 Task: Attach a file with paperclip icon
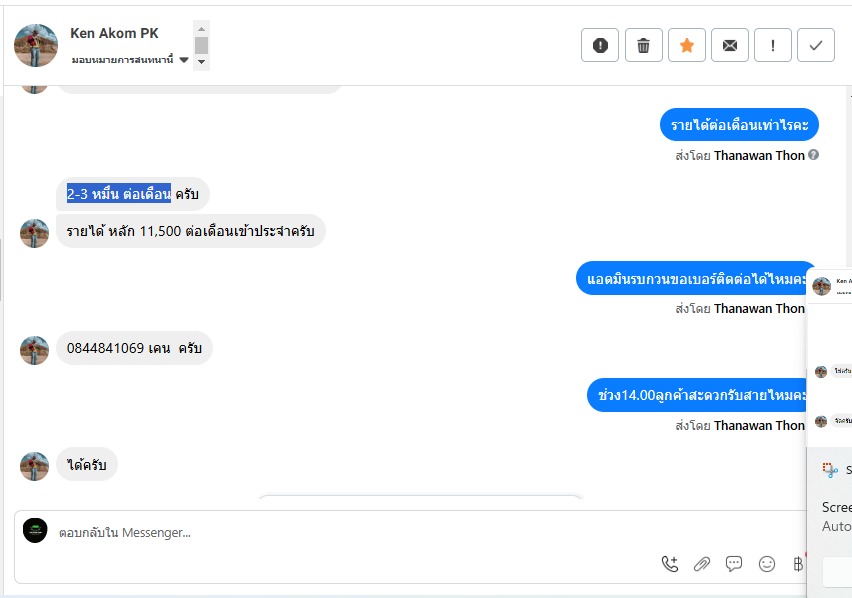point(702,564)
